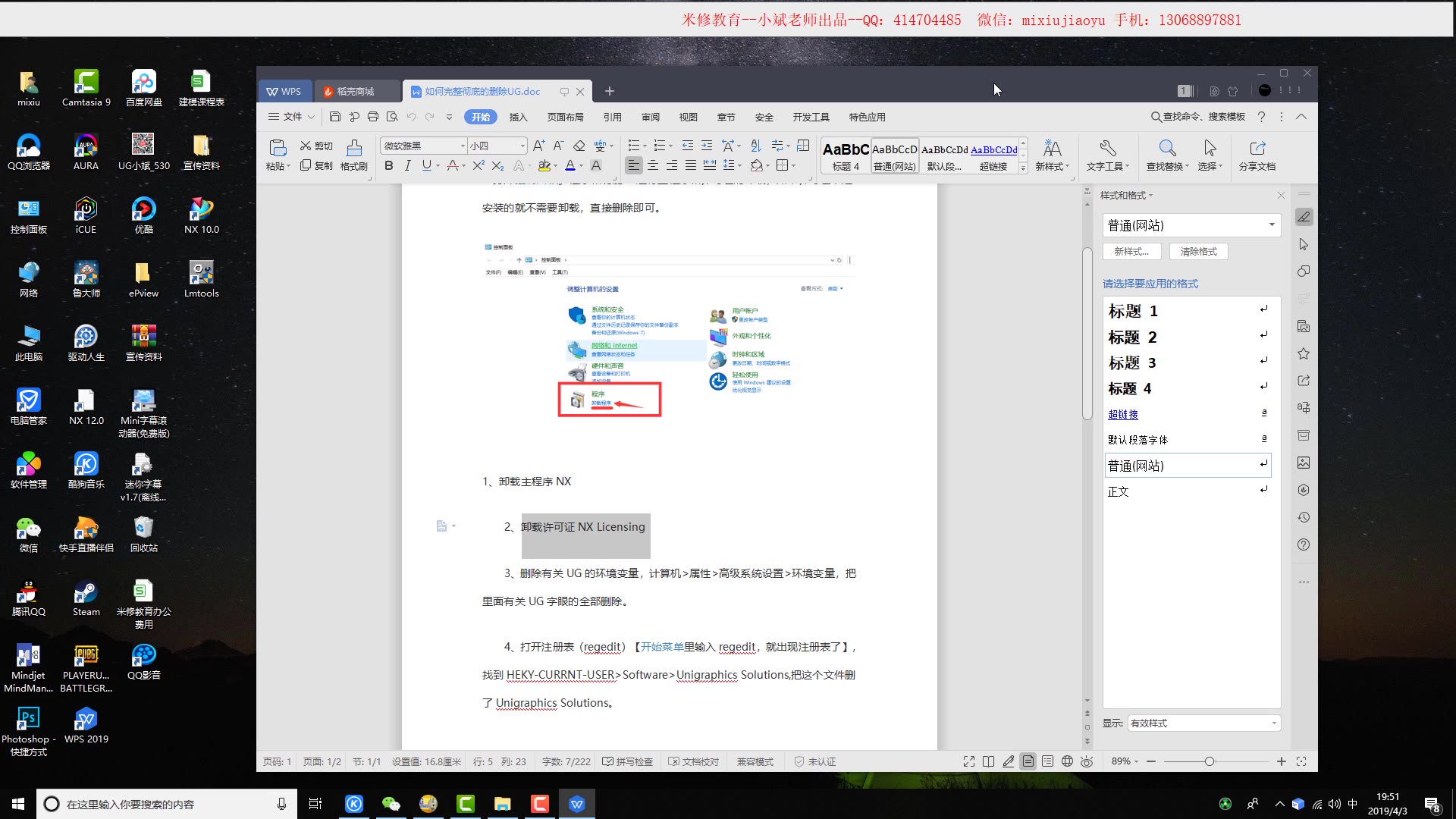Enable eye protection mode icon
The height and width of the screenshot is (819, 1456).
(1087, 761)
